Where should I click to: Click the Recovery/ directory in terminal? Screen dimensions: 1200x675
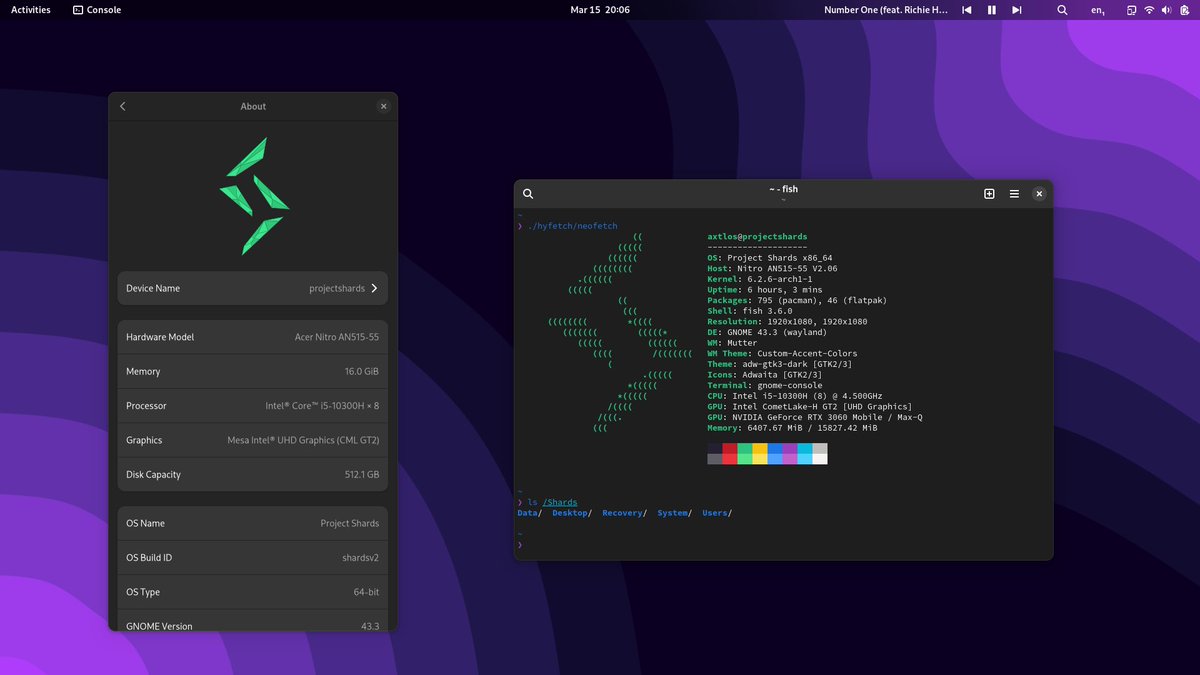click(x=625, y=513)
